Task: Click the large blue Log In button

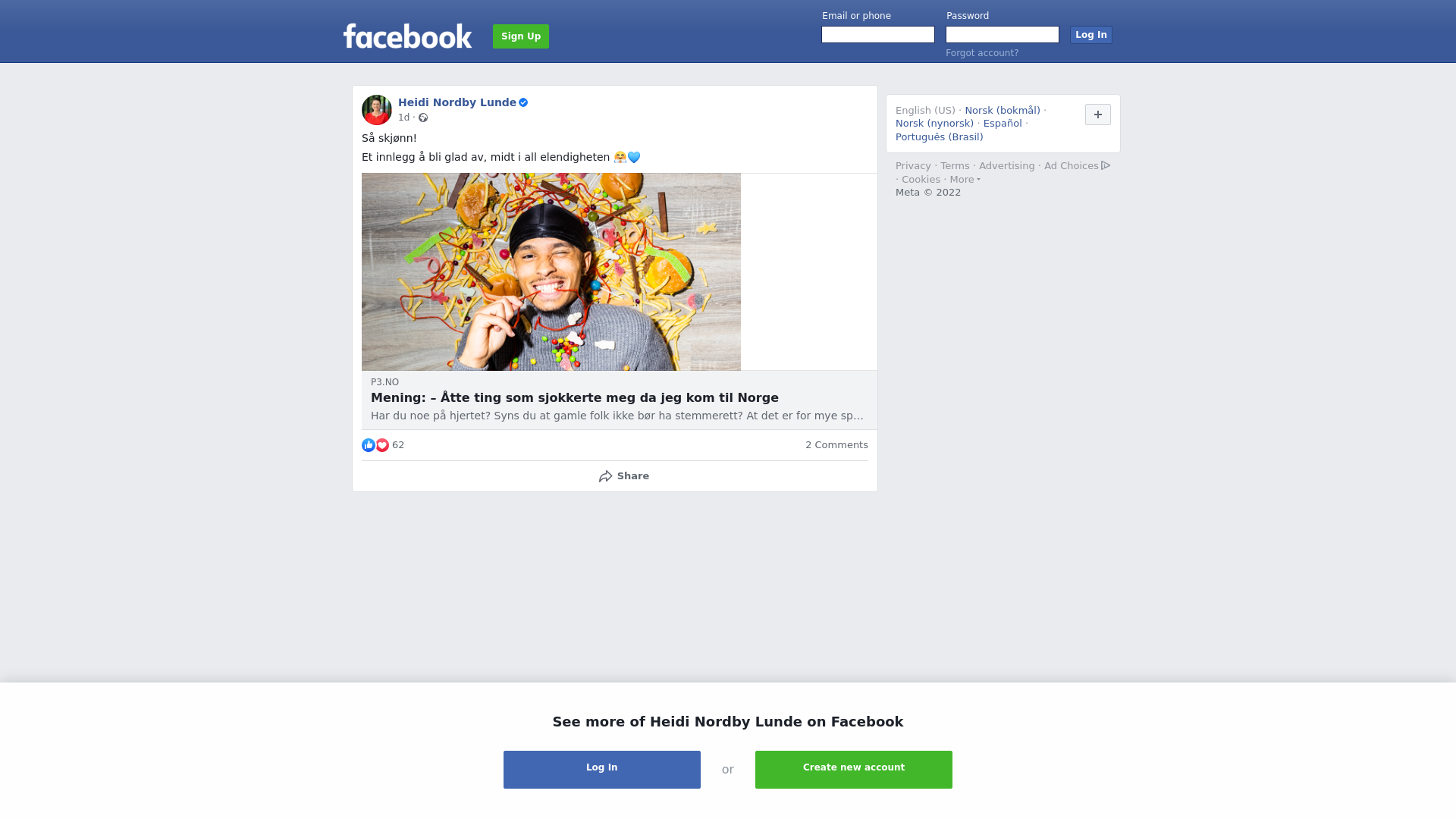Action: point(602,770)
